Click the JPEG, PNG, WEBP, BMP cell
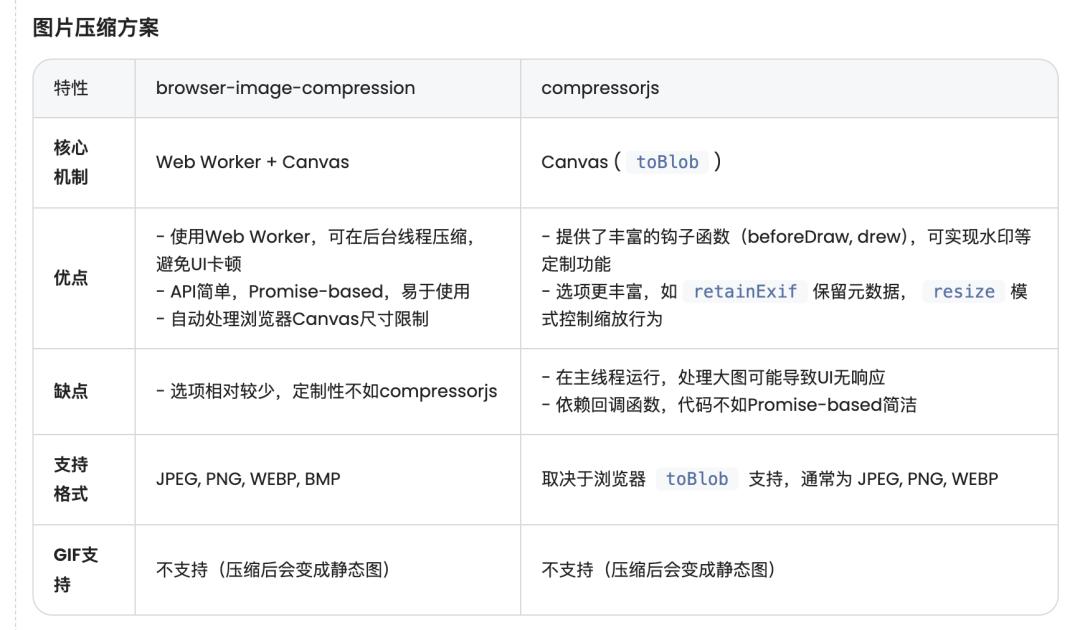 pyautogui.click(x=248, y=479)
